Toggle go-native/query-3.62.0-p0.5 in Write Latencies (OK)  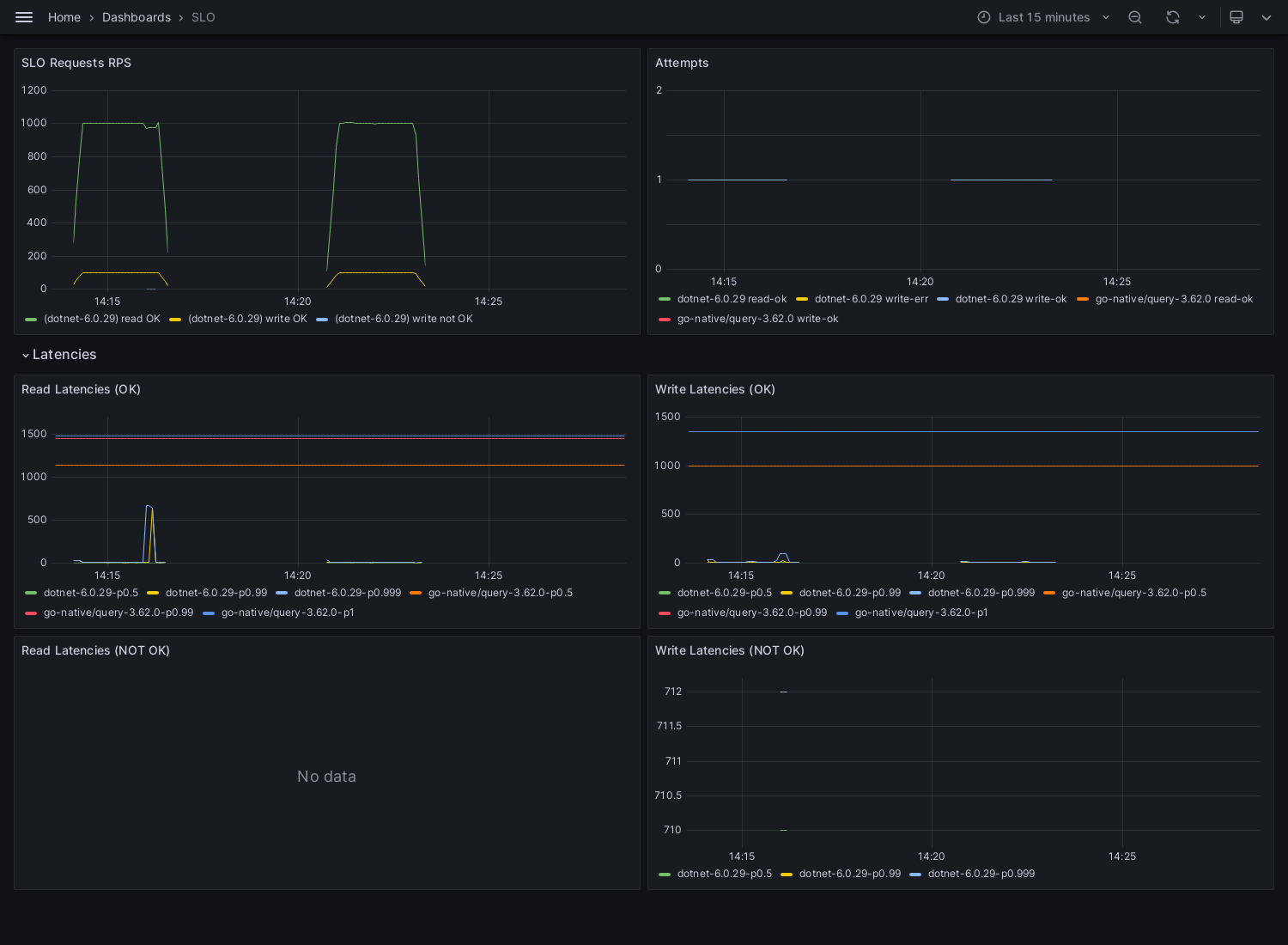1134,593
